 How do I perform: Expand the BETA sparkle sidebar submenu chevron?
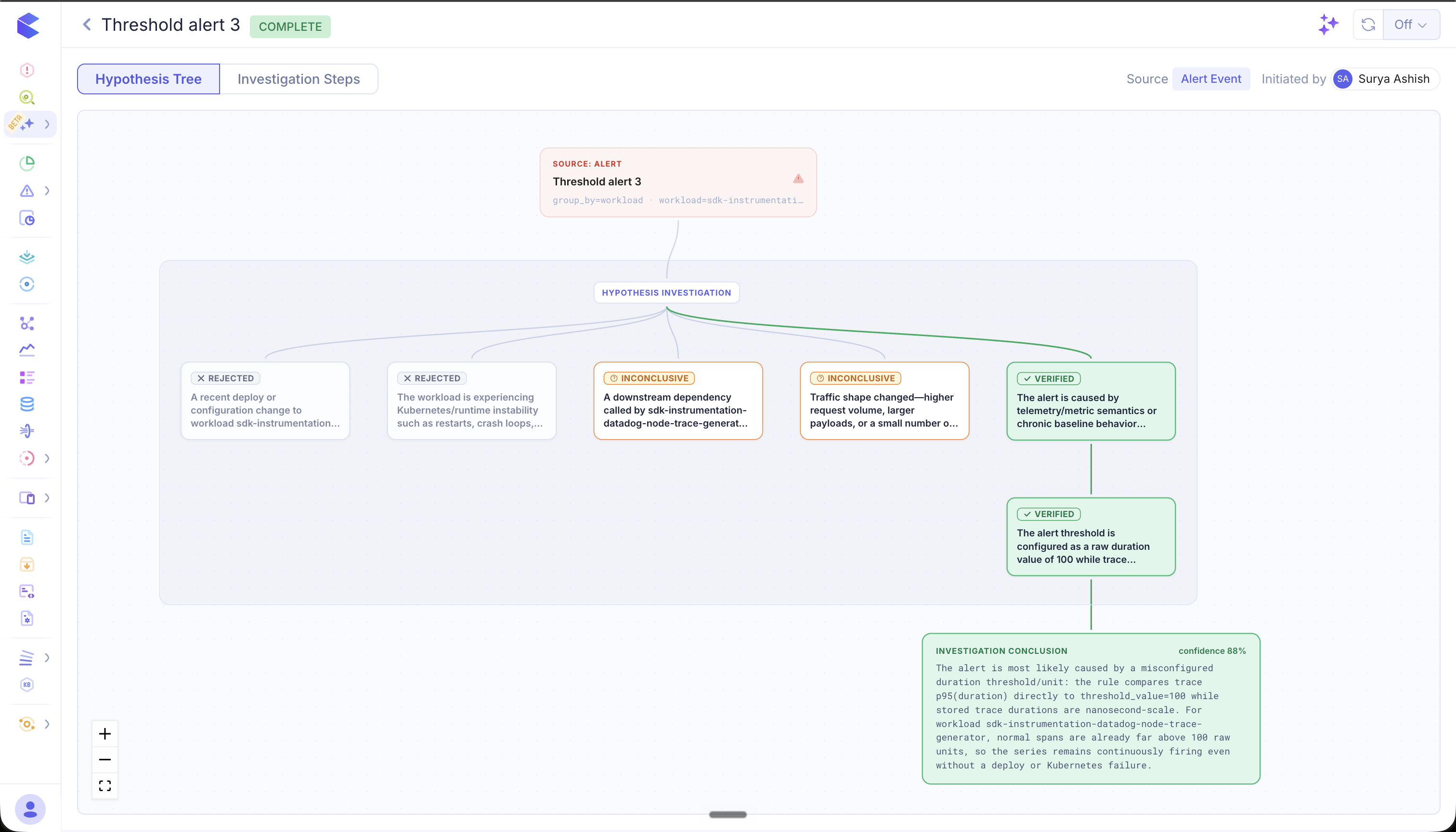coord(47,124)
